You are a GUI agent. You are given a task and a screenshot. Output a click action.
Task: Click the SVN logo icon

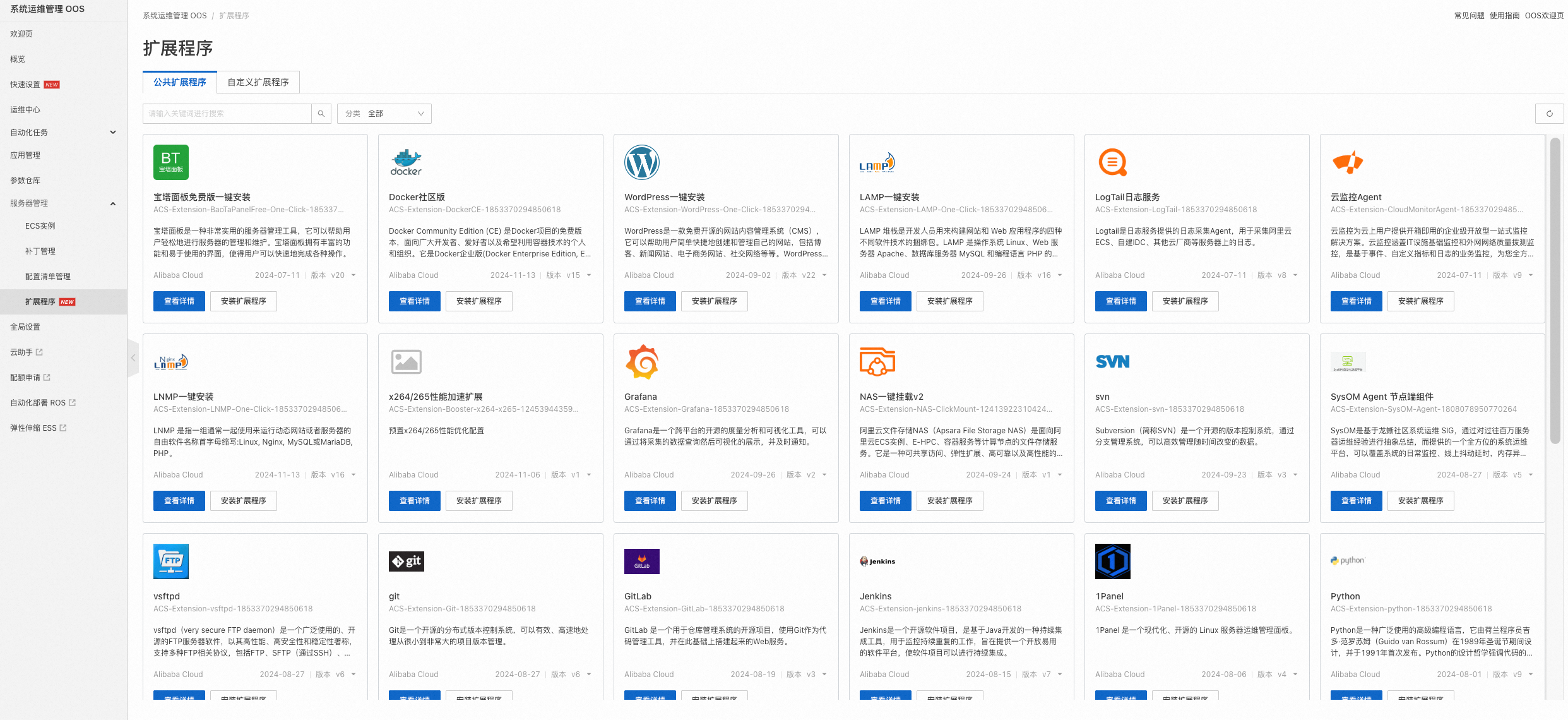coord(1112,362)
